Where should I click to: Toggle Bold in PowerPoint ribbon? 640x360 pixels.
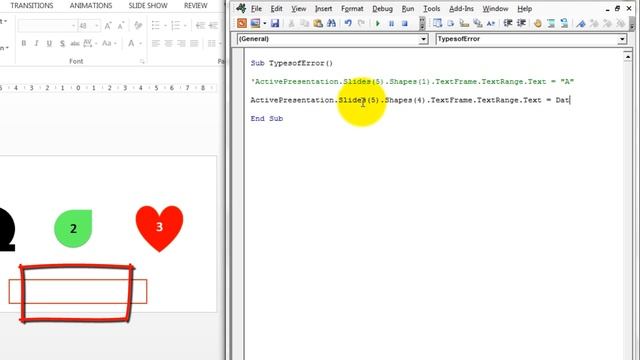(x=24, y=43)
